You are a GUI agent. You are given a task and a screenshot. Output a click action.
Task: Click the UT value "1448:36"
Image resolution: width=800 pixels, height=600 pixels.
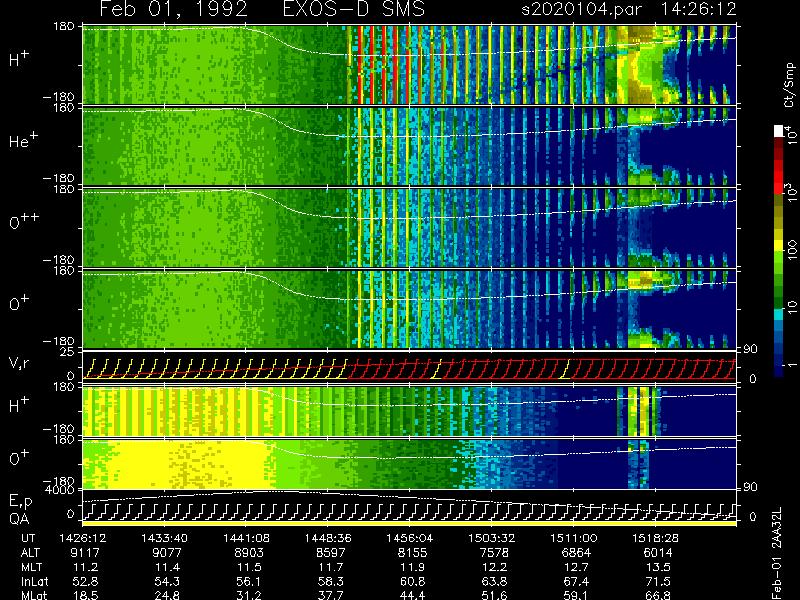[x=328, y=538]
